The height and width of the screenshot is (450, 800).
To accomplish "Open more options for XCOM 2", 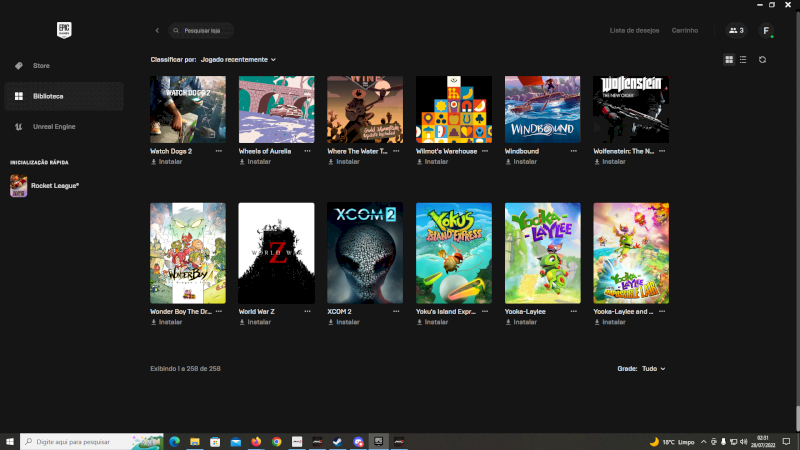I will click(397, 311).
